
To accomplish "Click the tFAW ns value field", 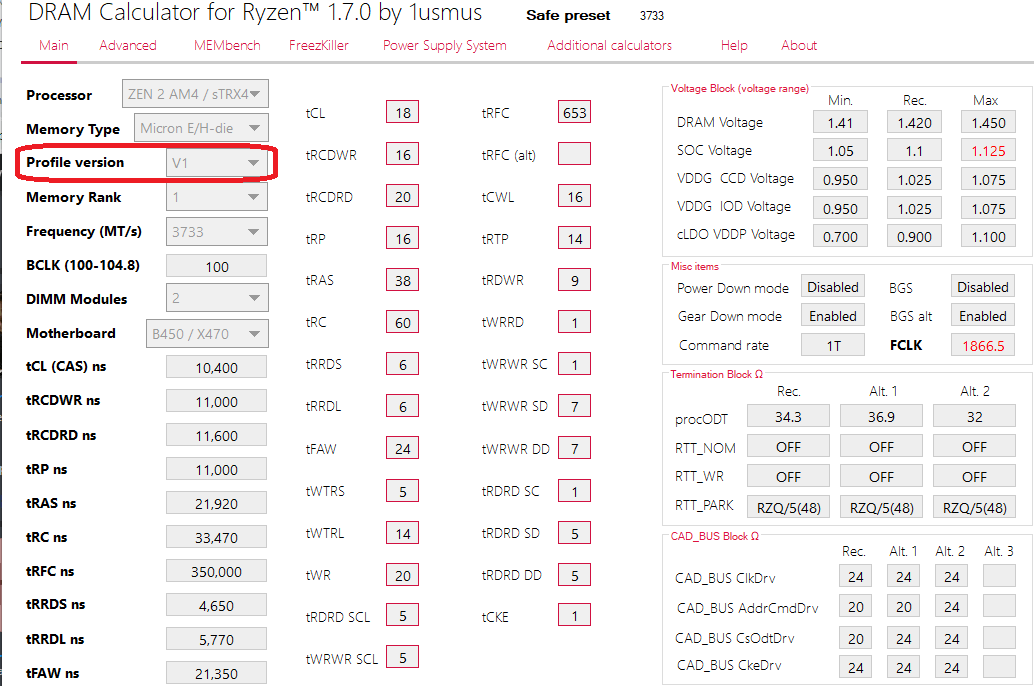I will (216, 673).
